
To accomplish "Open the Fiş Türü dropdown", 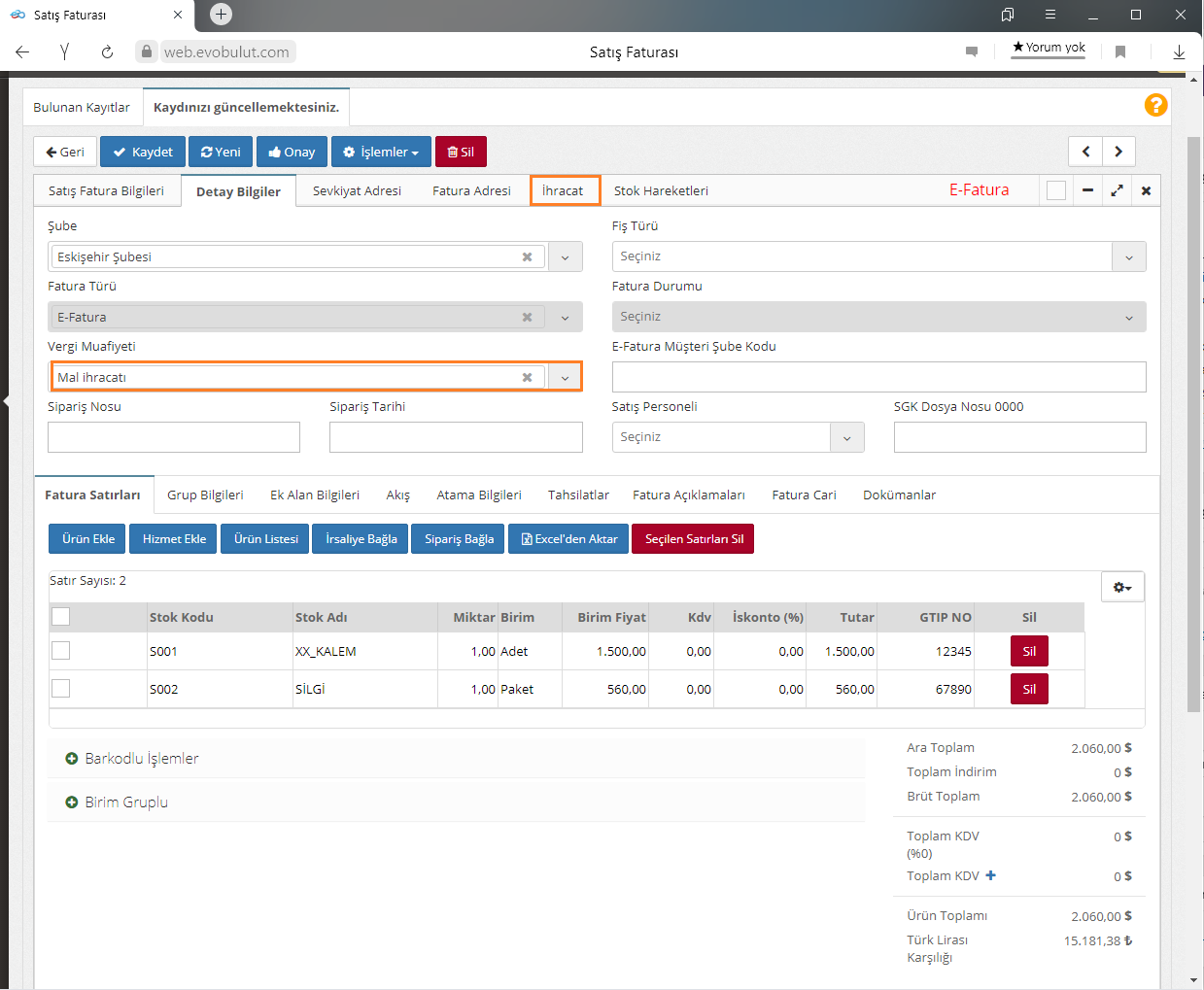I will [x=1128, y=257].
